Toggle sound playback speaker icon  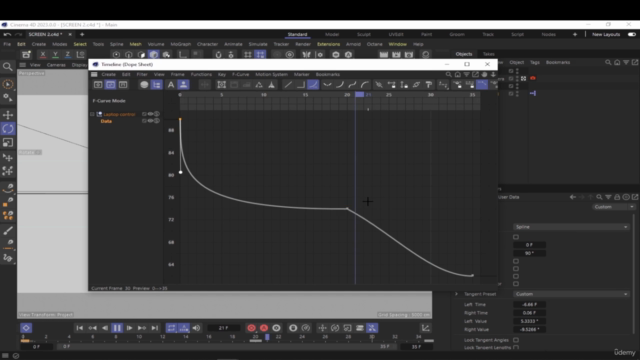tap(196, 328)
